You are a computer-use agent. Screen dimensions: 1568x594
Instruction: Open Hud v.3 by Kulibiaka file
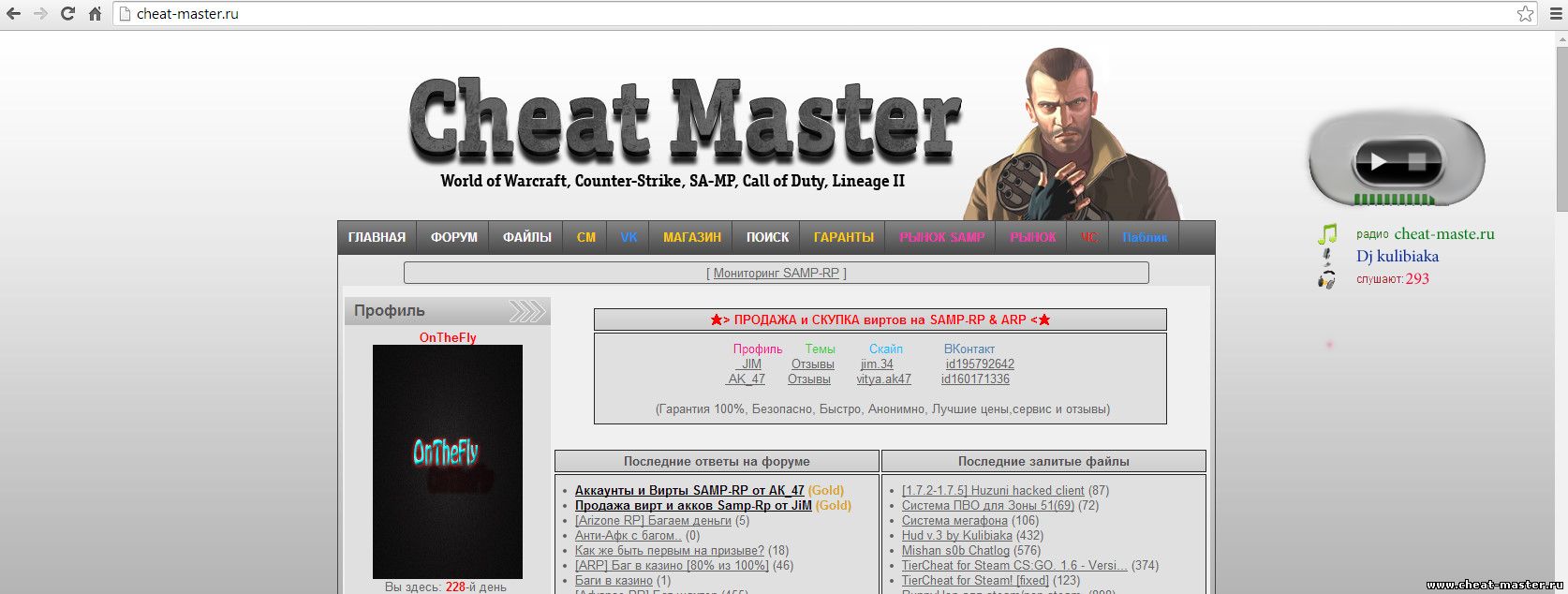tap(956, 535)
